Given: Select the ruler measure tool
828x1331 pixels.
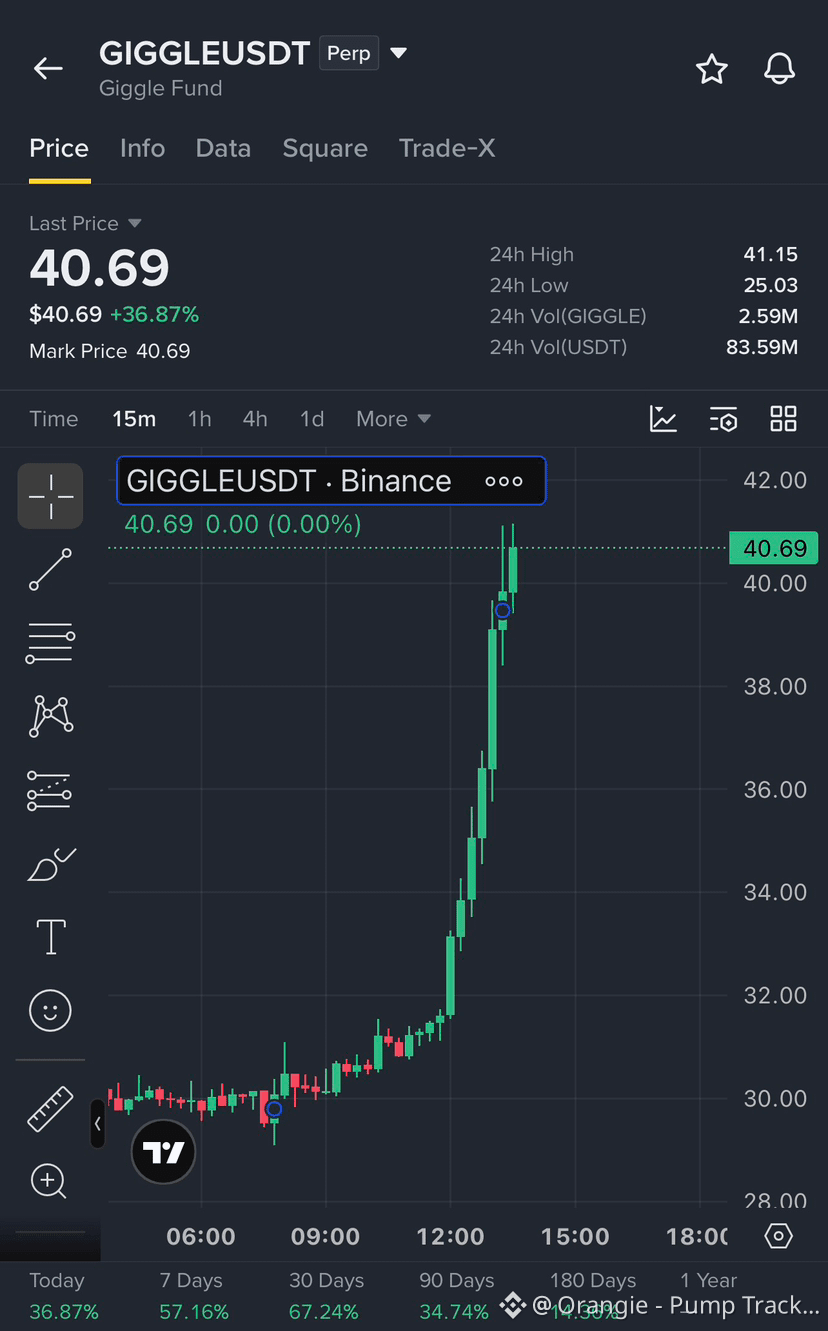Looking at the screenshot, I should pyautogui.click(x=50, y=1108).
